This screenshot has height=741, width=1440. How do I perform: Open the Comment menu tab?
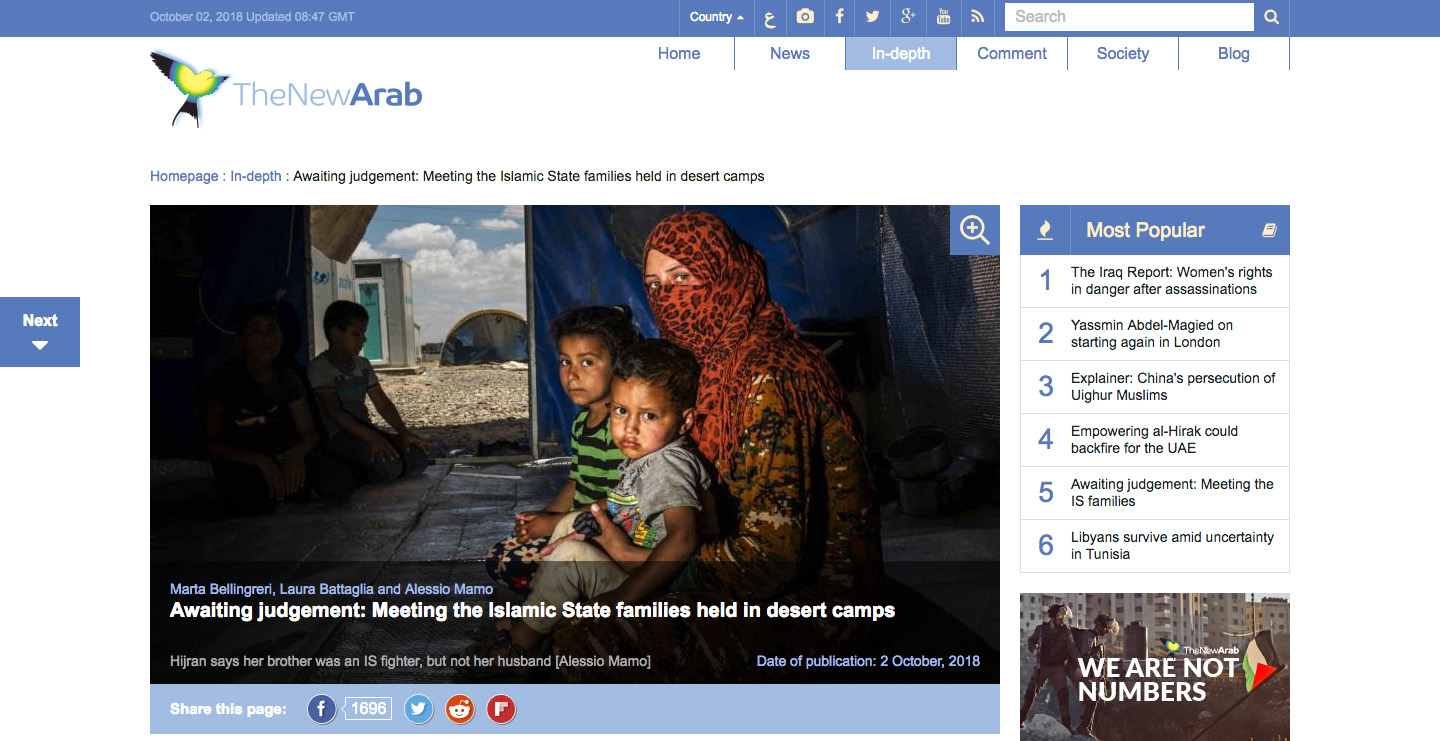coord(1012,54)
